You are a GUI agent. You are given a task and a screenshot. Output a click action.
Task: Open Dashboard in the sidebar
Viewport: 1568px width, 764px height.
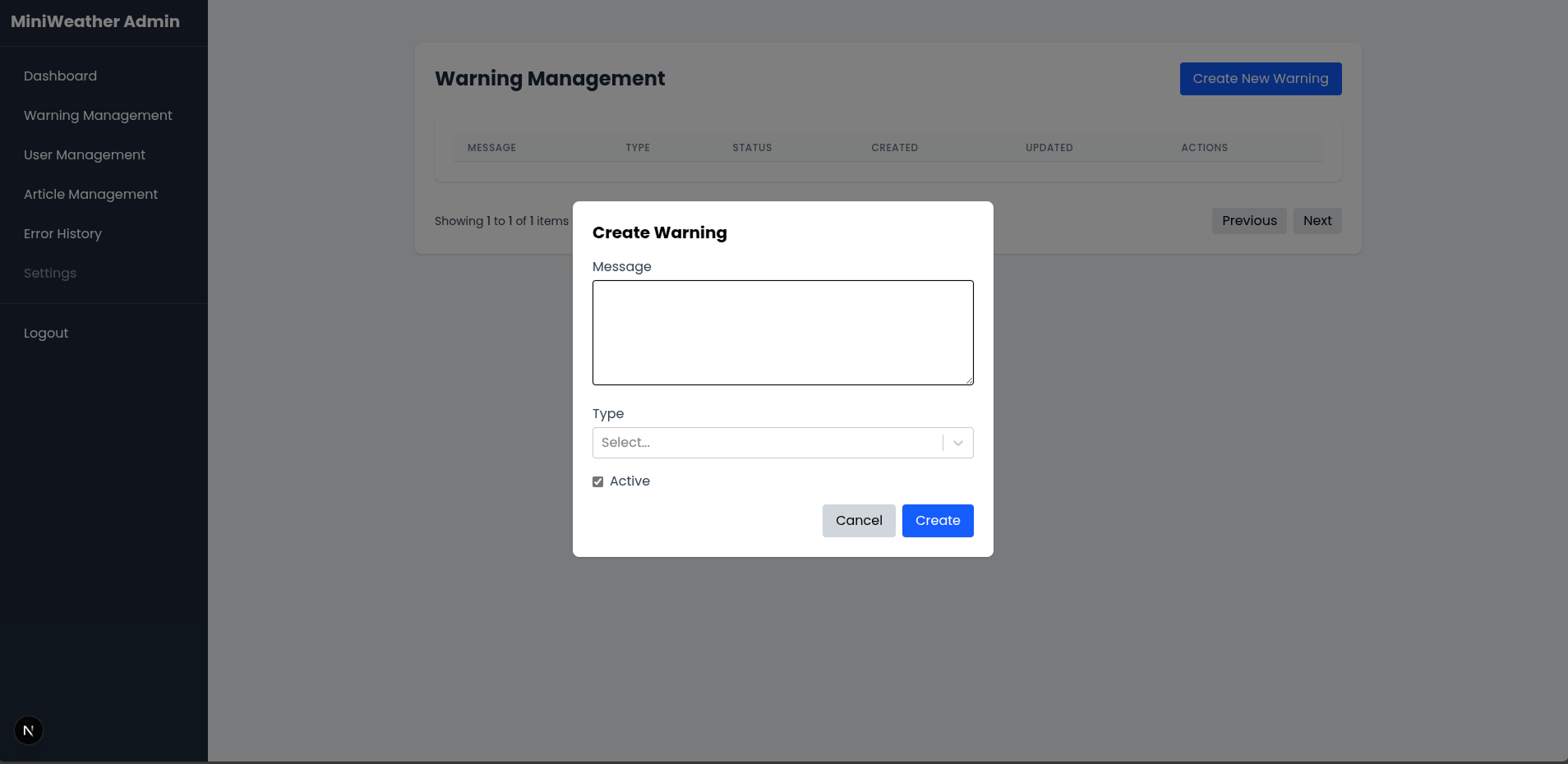(x=60, y=76)
